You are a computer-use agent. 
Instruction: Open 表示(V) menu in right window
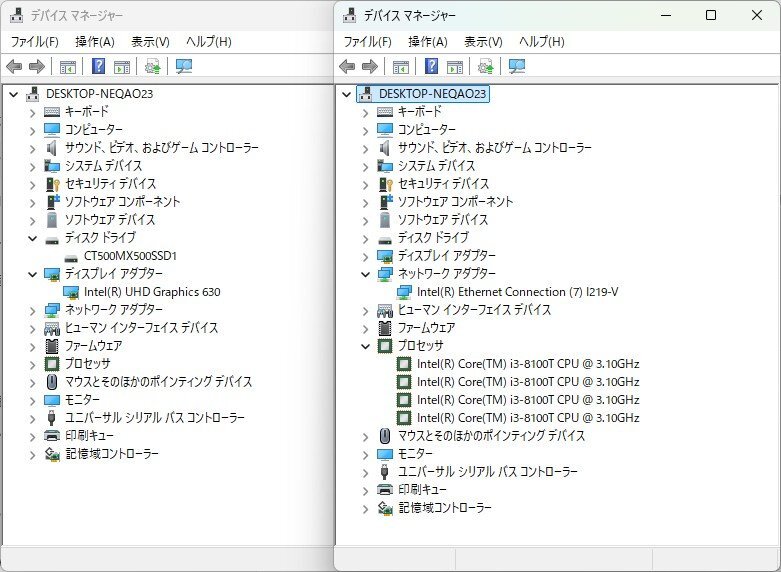coord(483,42)
